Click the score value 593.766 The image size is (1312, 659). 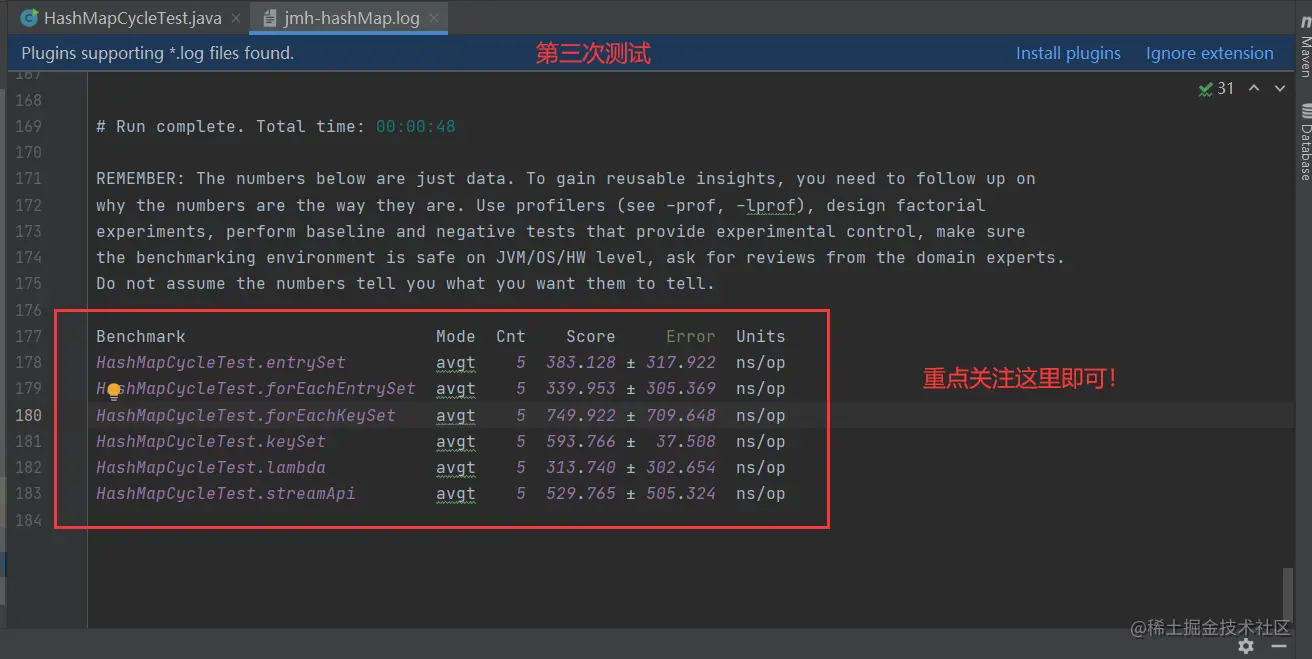point(581,441)
